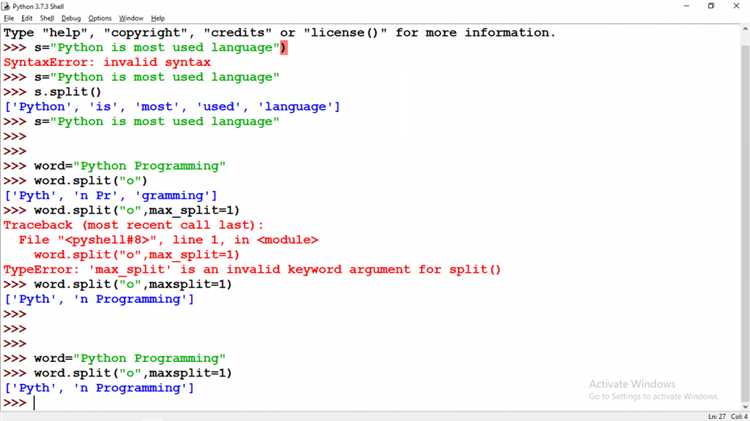Click the scrollbar up arrow

click(745, 30)
